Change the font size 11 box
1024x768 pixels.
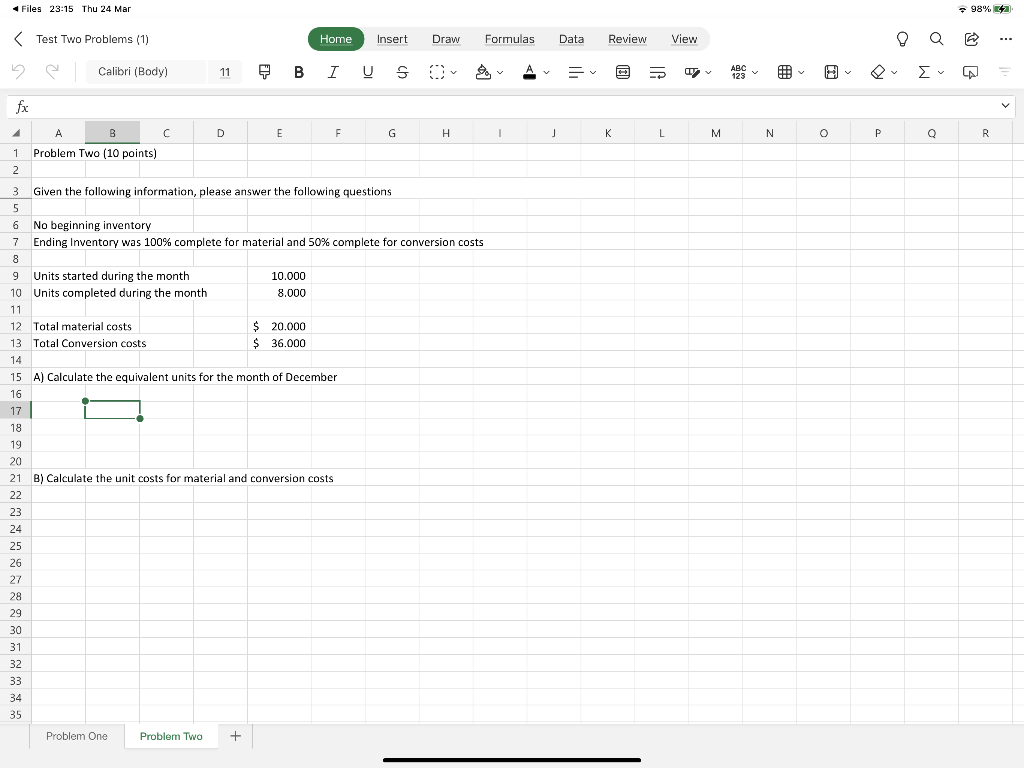click(x=225, y=72)
